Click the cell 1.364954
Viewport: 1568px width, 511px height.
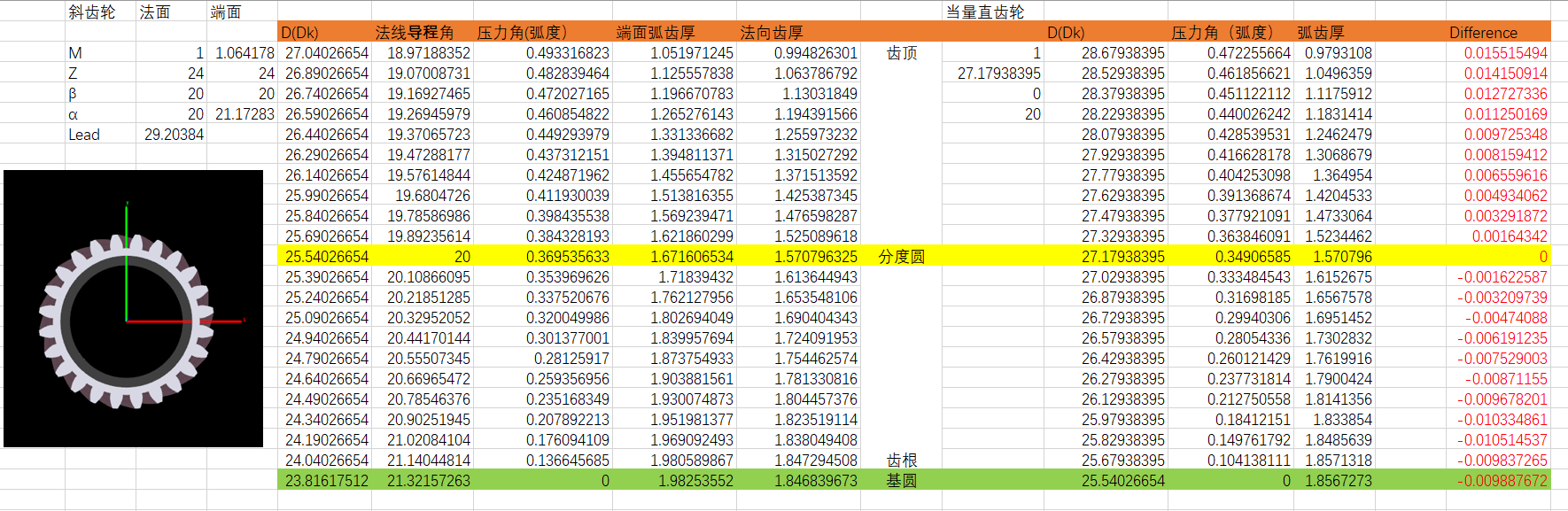(1342, 175)
